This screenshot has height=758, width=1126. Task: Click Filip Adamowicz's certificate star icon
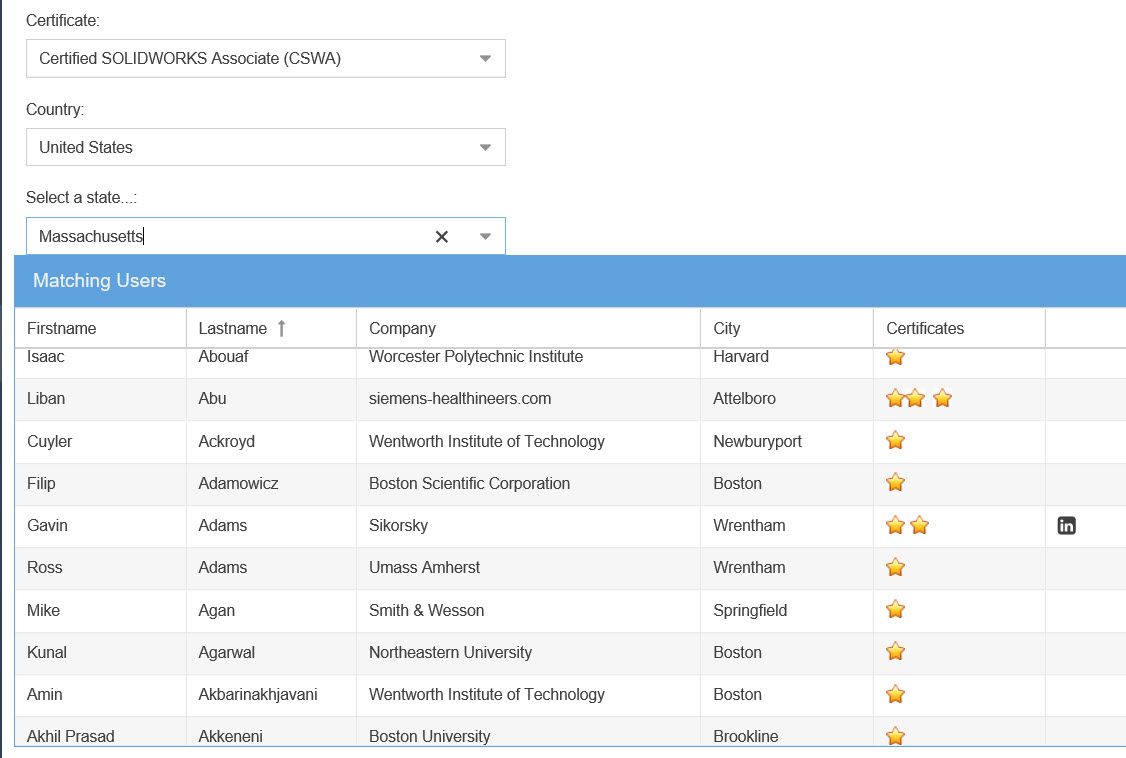(x=895, y=483)
